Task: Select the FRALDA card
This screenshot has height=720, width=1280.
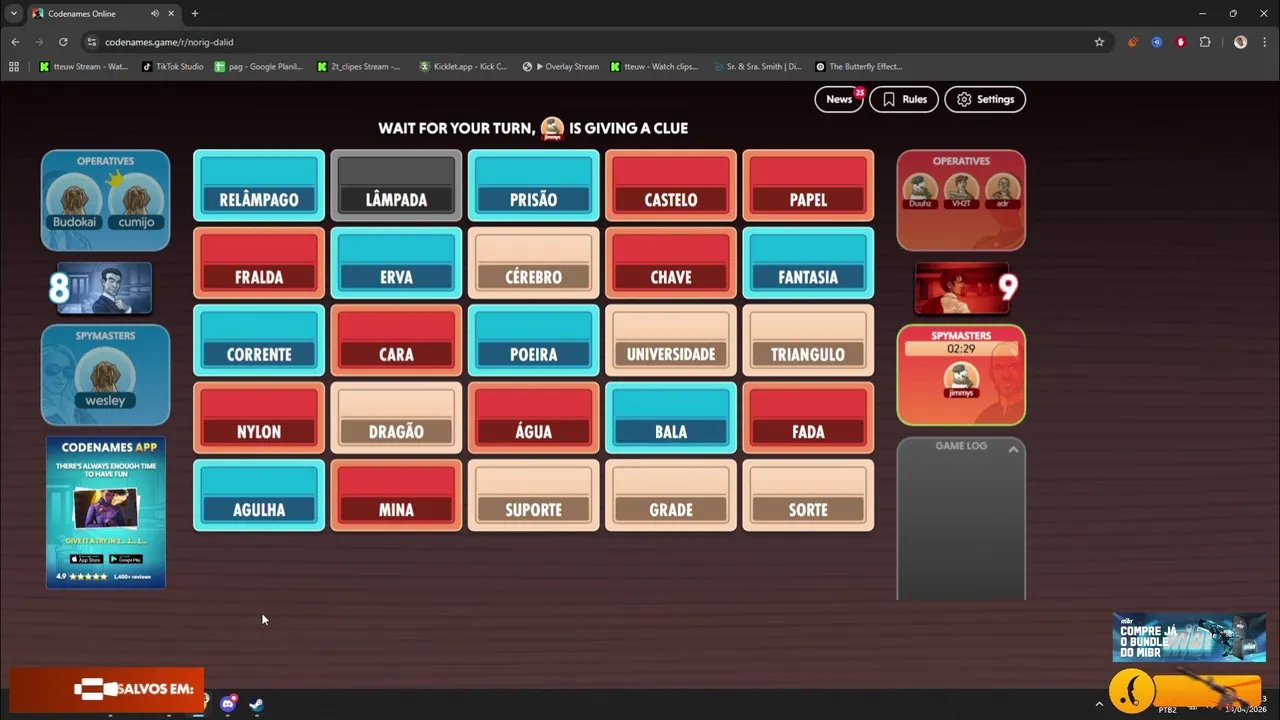Action: pos(259,263)
